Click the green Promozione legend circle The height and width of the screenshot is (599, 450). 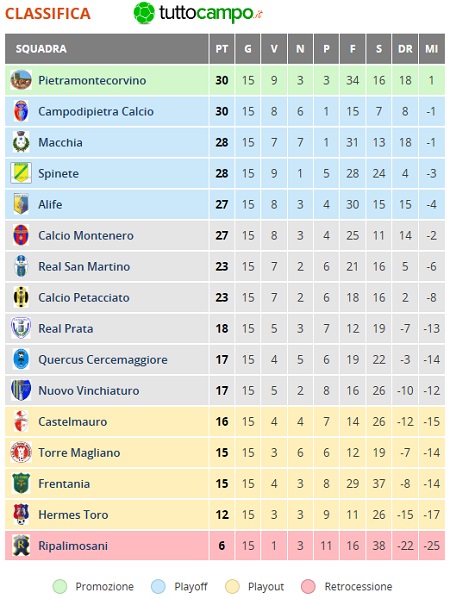tap(60, 586)
